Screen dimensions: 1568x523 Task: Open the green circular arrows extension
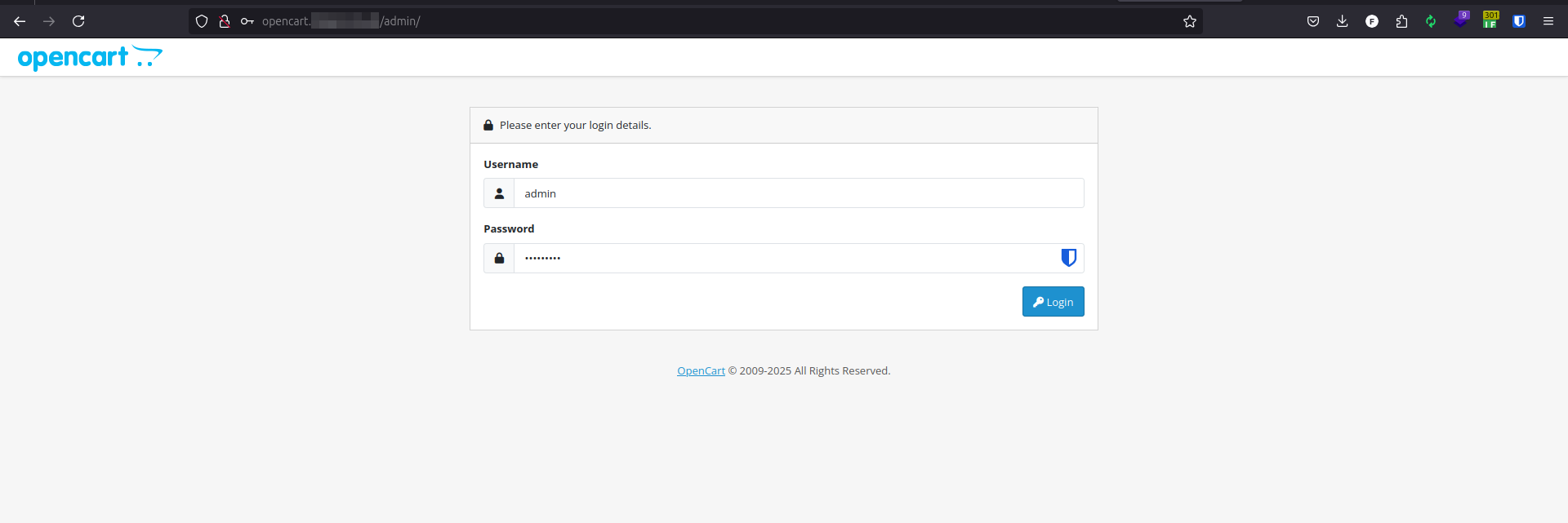tap(1431, 21)
